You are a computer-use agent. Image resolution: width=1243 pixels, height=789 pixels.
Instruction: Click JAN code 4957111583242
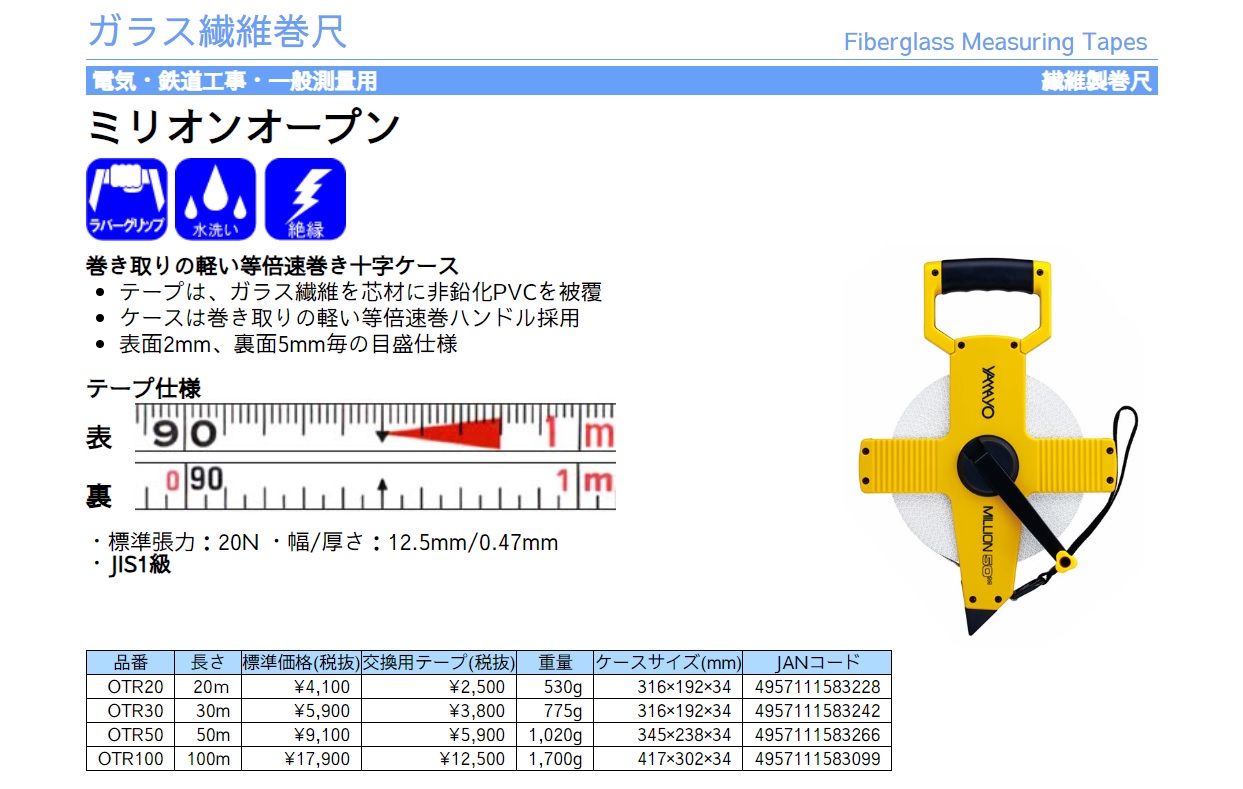pyautogui.click(x=817, y=711)
